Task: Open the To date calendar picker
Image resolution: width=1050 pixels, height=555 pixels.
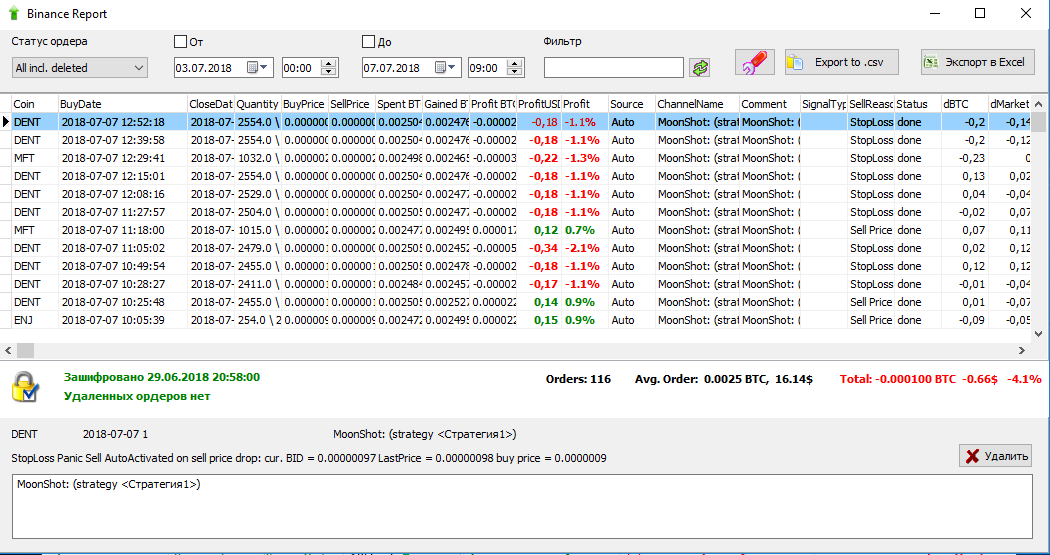Action: point(445,68)
